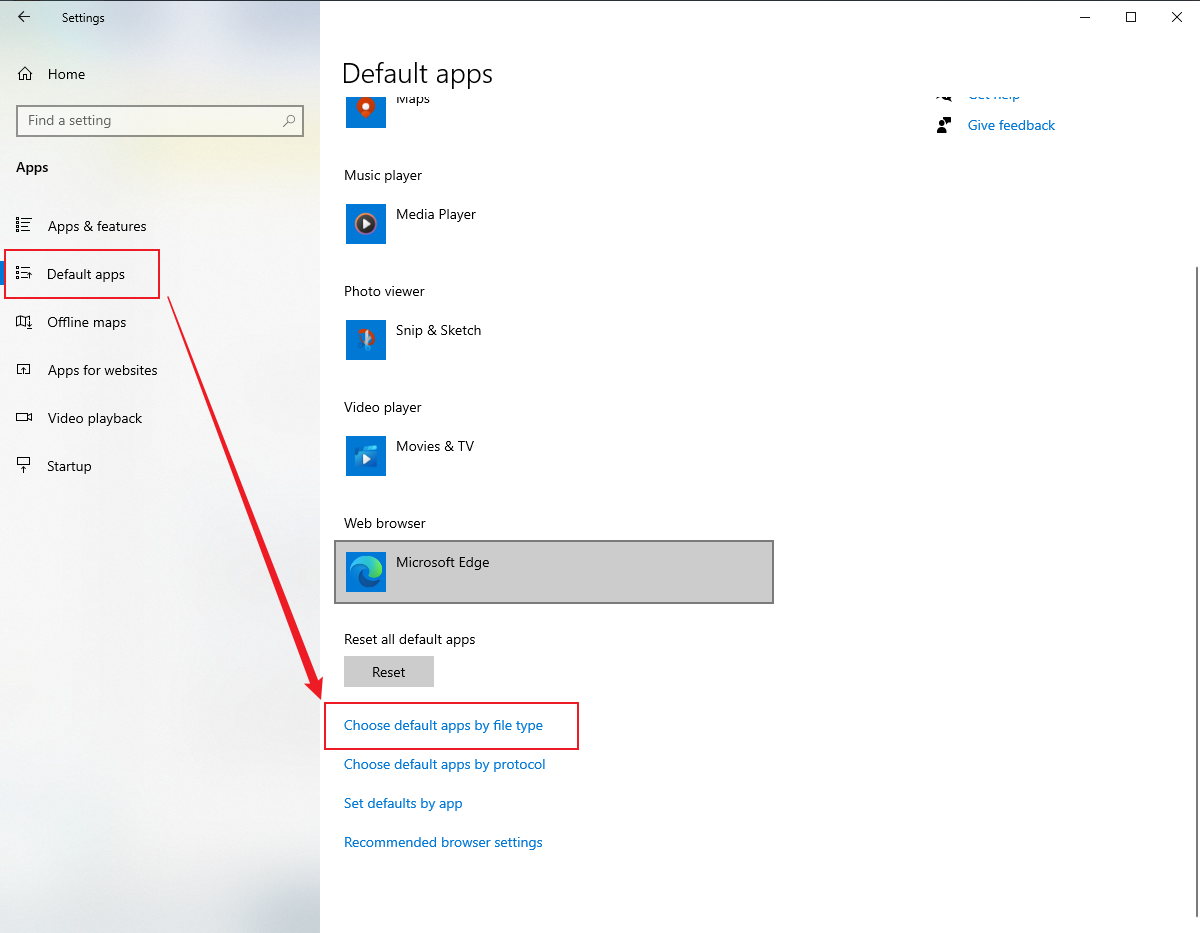Click the Home icon in sidebar

pos(25,74)
